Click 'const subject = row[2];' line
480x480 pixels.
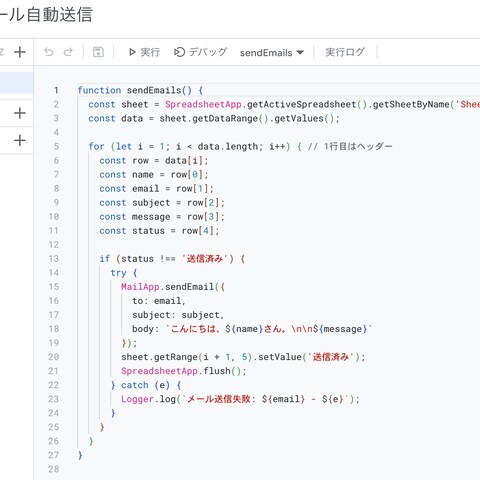coord(162,203)
